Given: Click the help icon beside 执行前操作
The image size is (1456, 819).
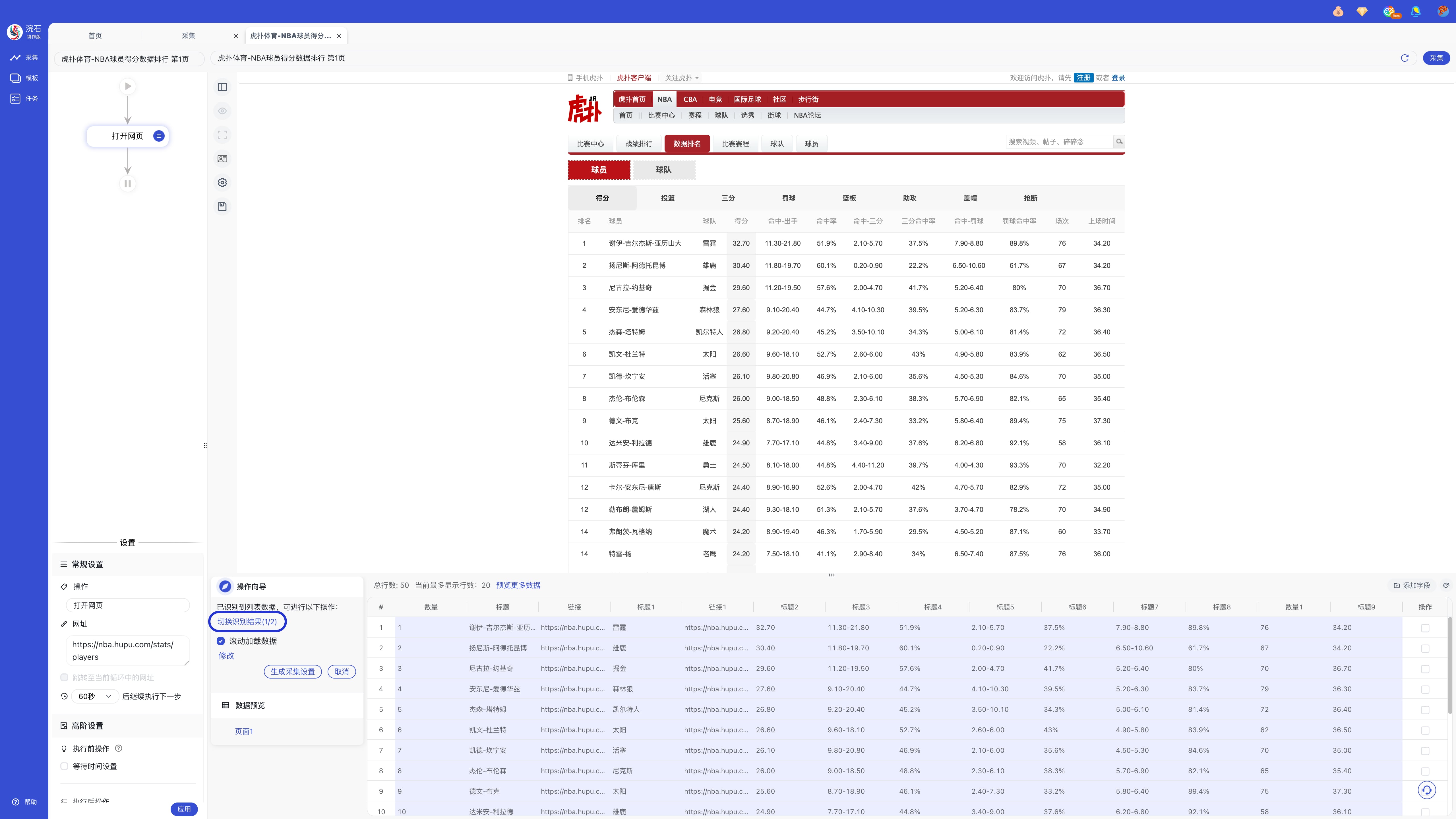Looking at the screenshot, I should pos(119,748).
